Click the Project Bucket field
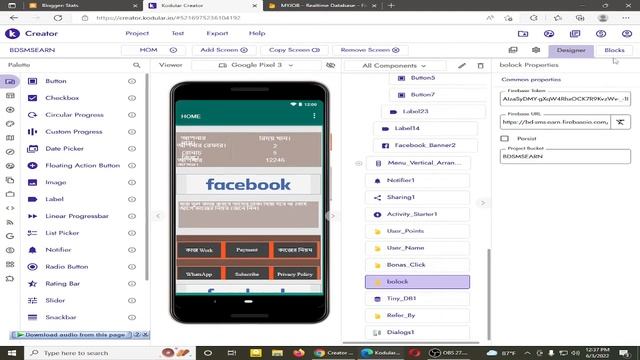This screenshot has height=360, width=640. [565, 156]
